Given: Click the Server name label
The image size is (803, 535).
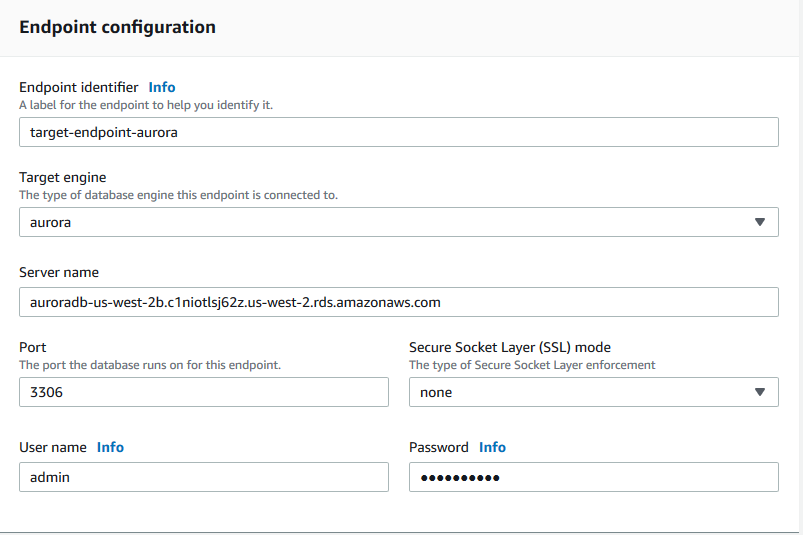Looking at the screenshot, I should coord(59,272).
